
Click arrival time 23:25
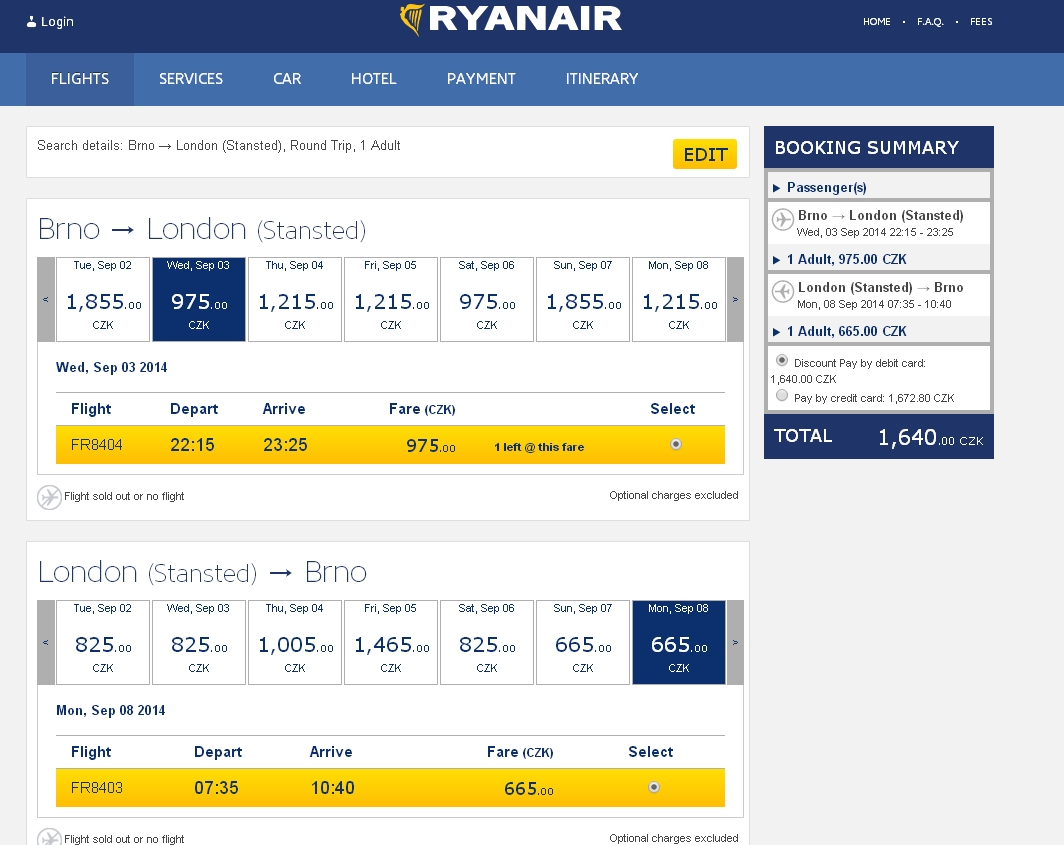coord(285,445)
